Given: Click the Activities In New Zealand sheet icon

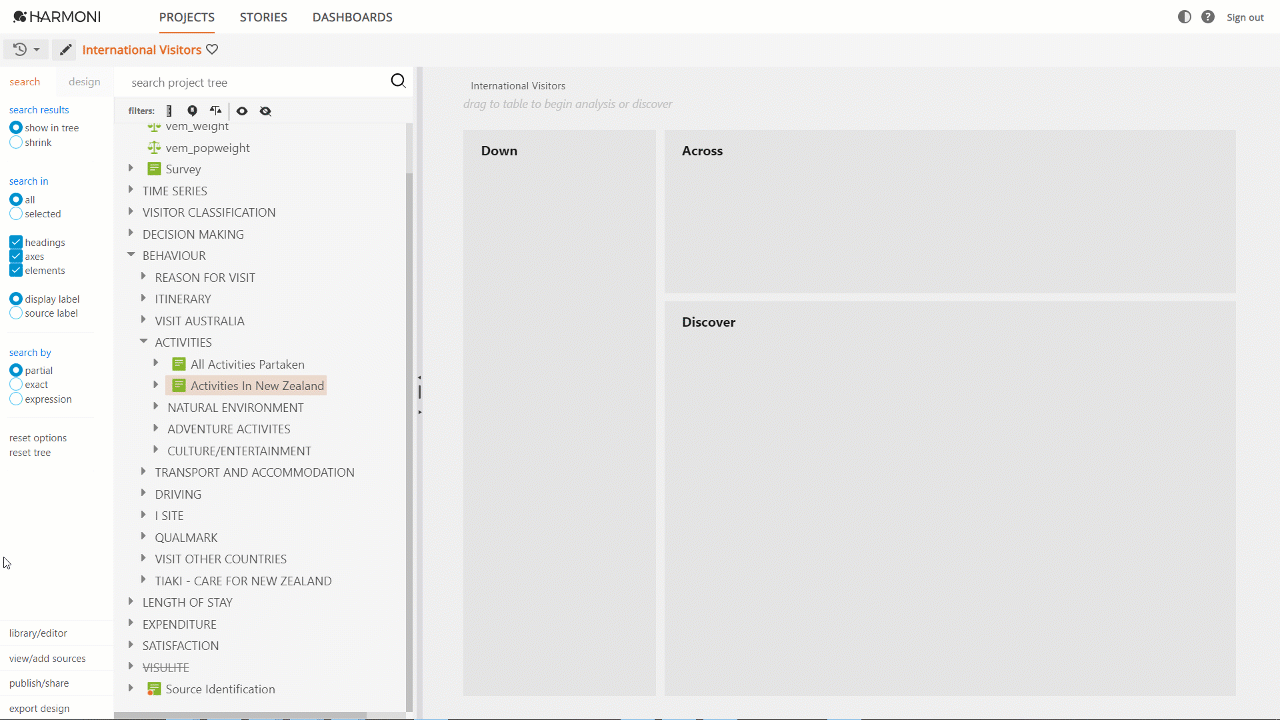Looking at the screenshot, I should (179, 386).
